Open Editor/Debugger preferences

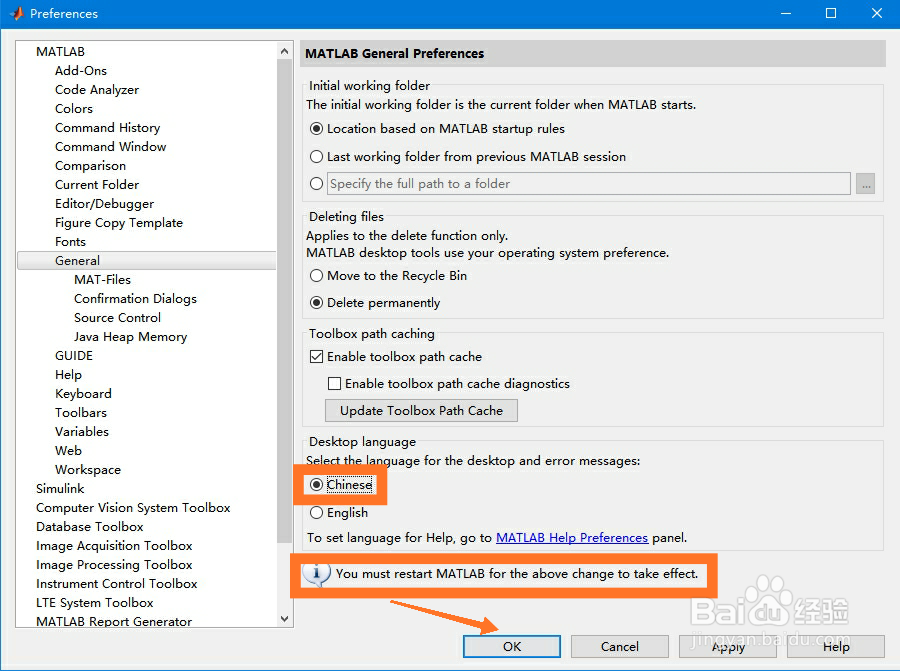(104, 203)
